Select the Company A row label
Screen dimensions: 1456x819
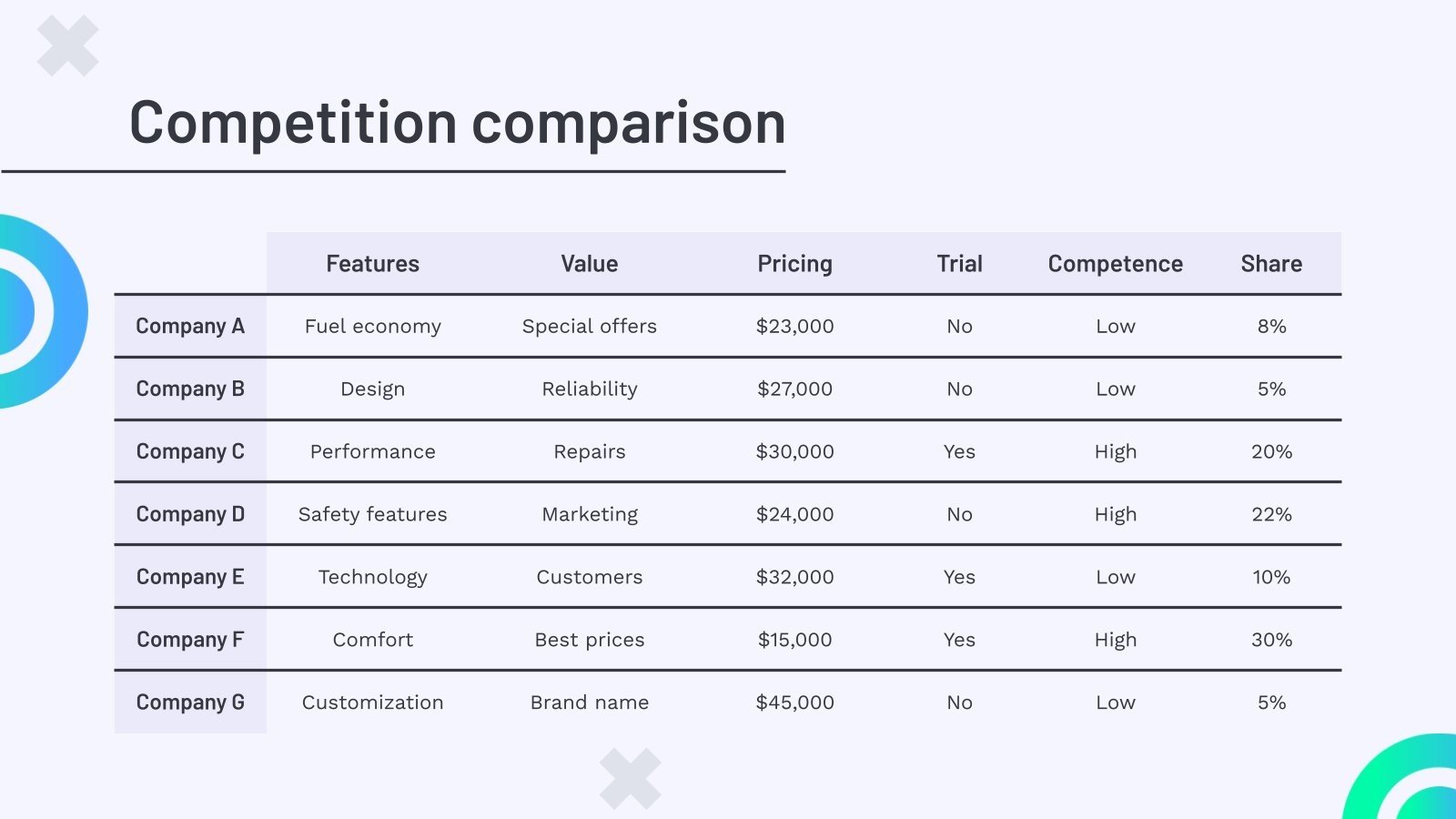190,326
